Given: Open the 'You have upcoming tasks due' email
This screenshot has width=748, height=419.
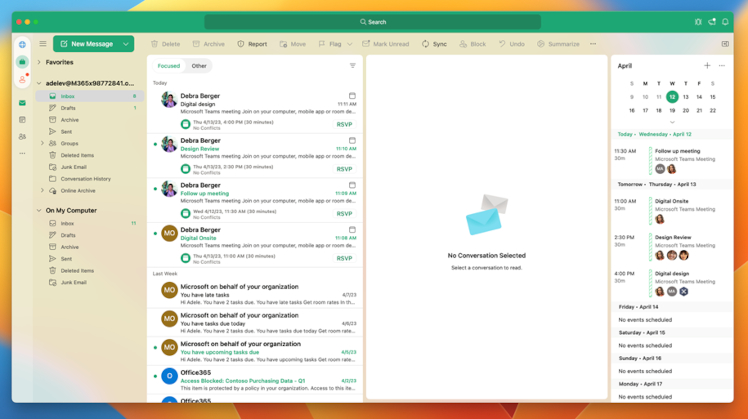Looking at the screenshot, I should pos(255,351).
